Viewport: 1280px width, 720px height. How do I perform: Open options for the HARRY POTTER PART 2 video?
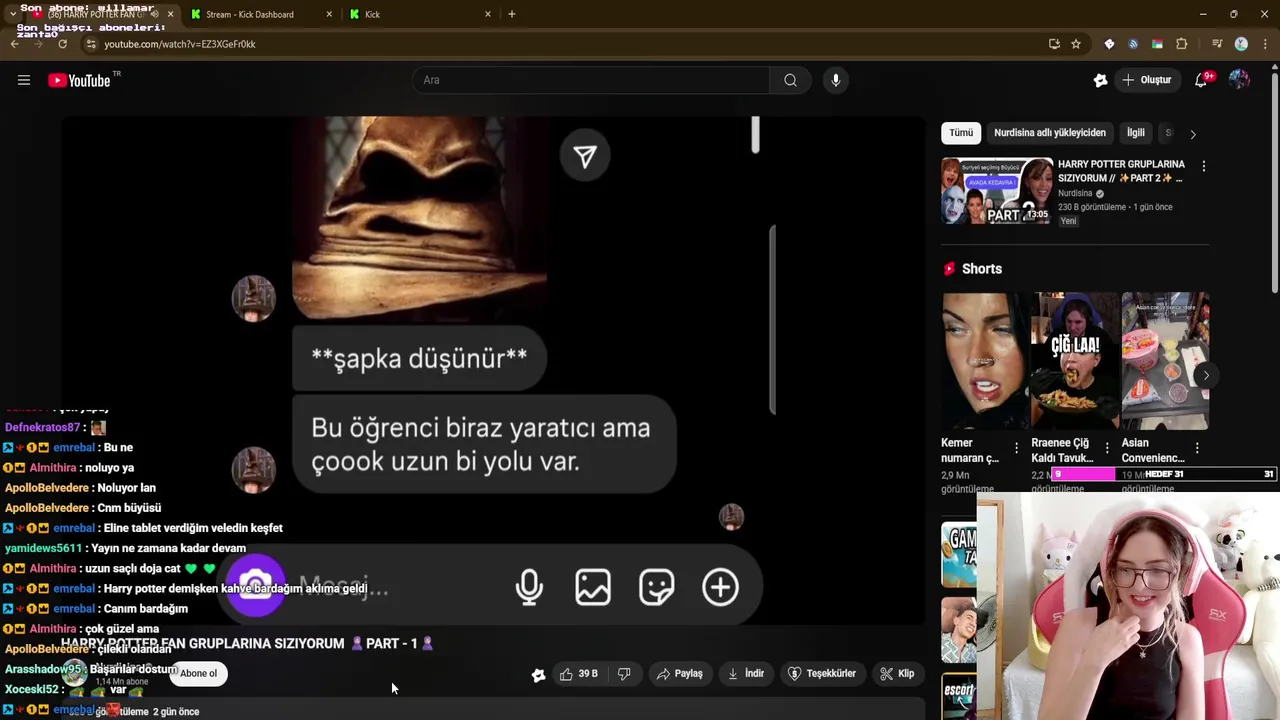tap(1203, 166)
